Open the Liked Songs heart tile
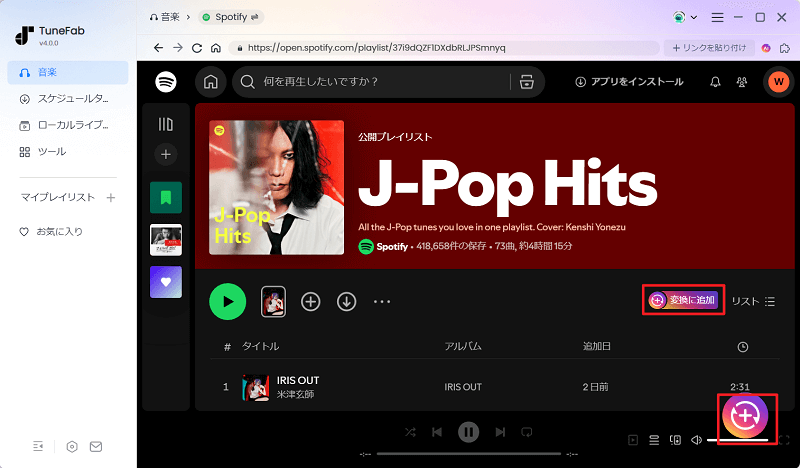The image size is (800, 468). pyautogui.click(x=166, y=281)
